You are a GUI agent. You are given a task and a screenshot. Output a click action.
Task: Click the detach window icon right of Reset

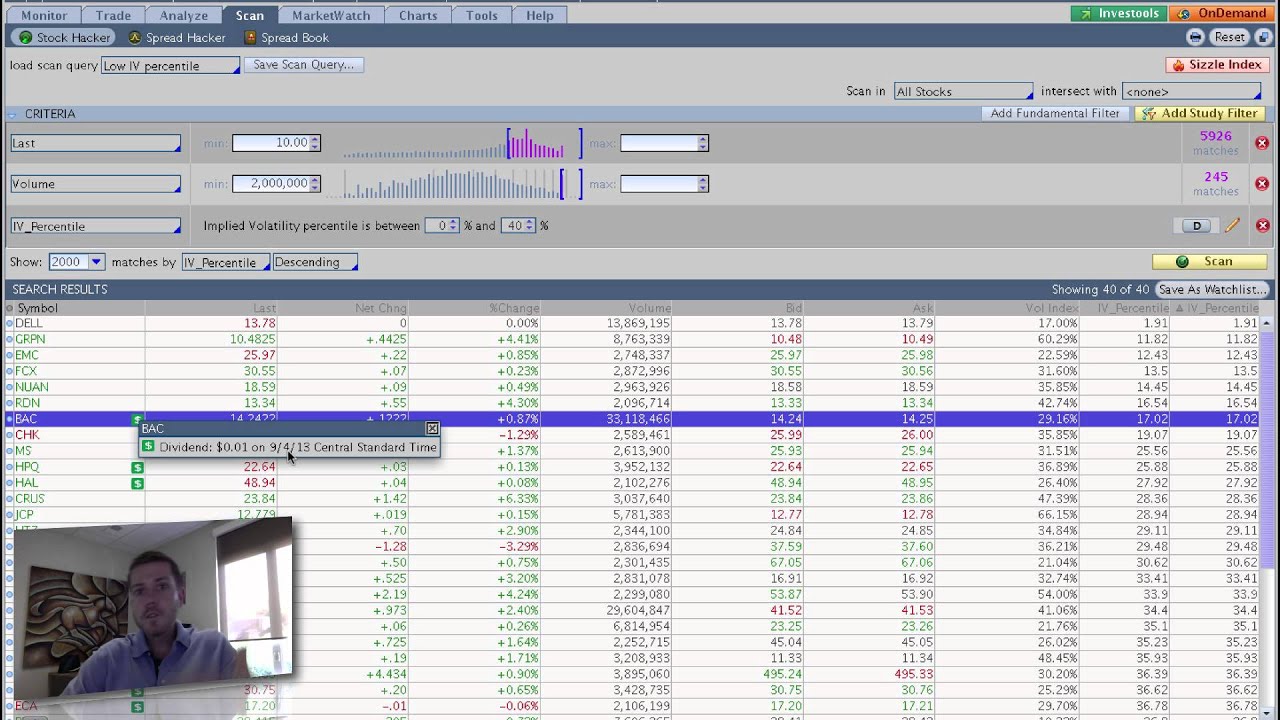point(1264,37)
